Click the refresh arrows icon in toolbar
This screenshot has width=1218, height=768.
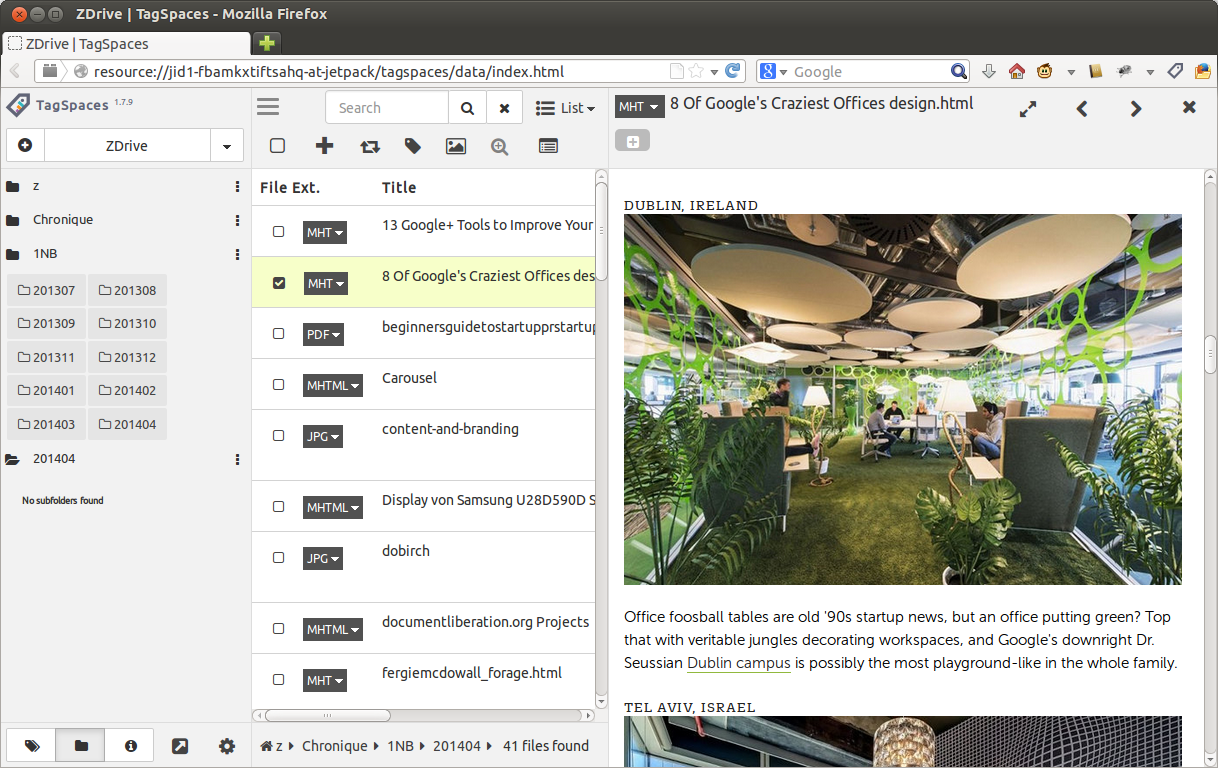click(370, 146)
